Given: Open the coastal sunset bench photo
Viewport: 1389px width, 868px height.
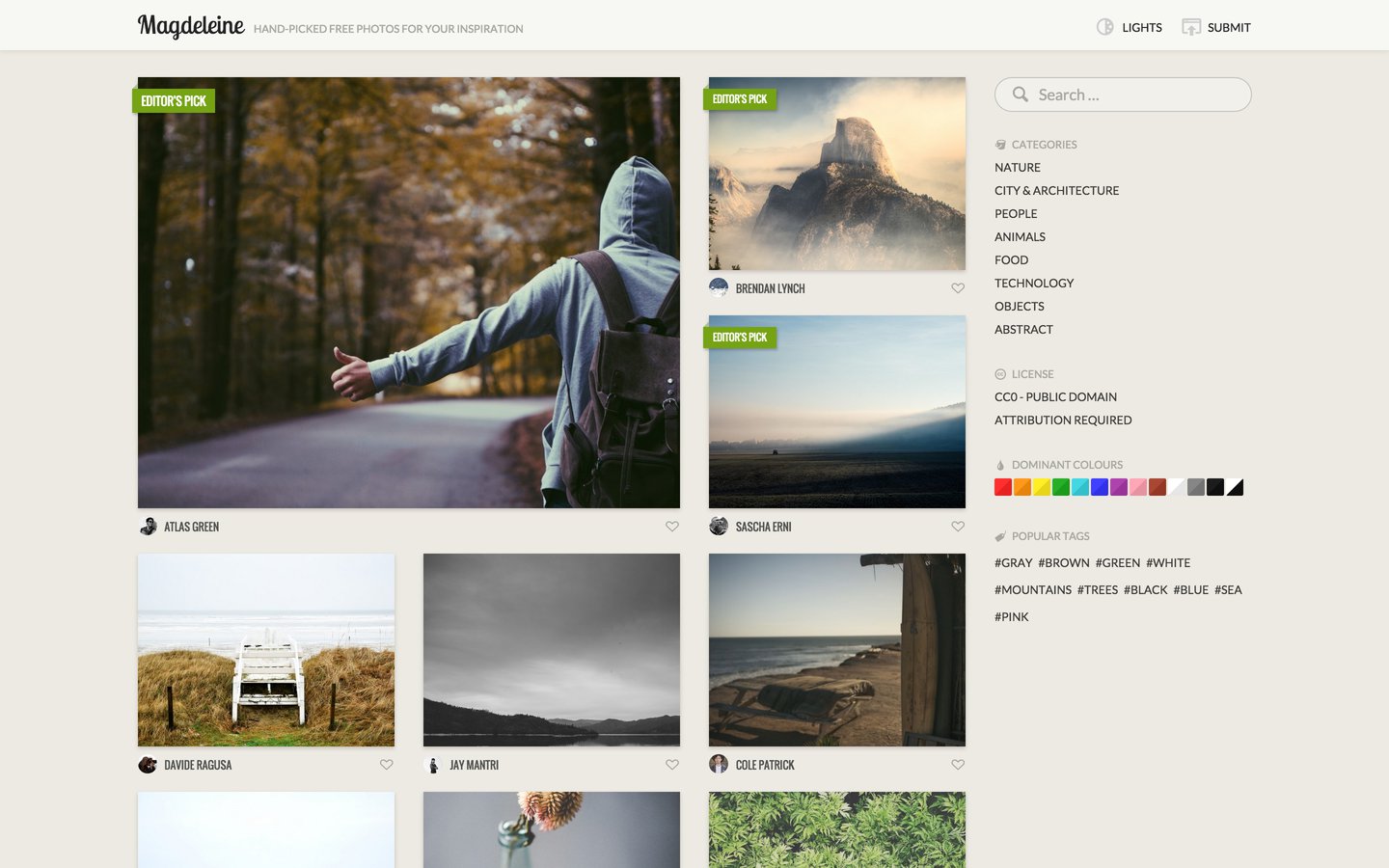Looking at the screenshot, I should [837, 650].
